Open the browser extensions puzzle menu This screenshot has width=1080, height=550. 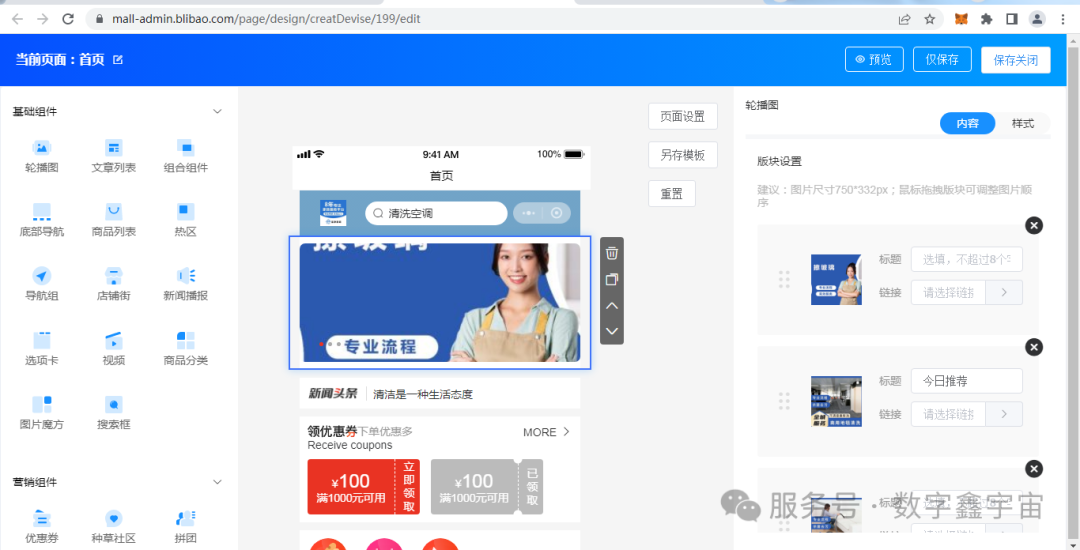[986, 19]
